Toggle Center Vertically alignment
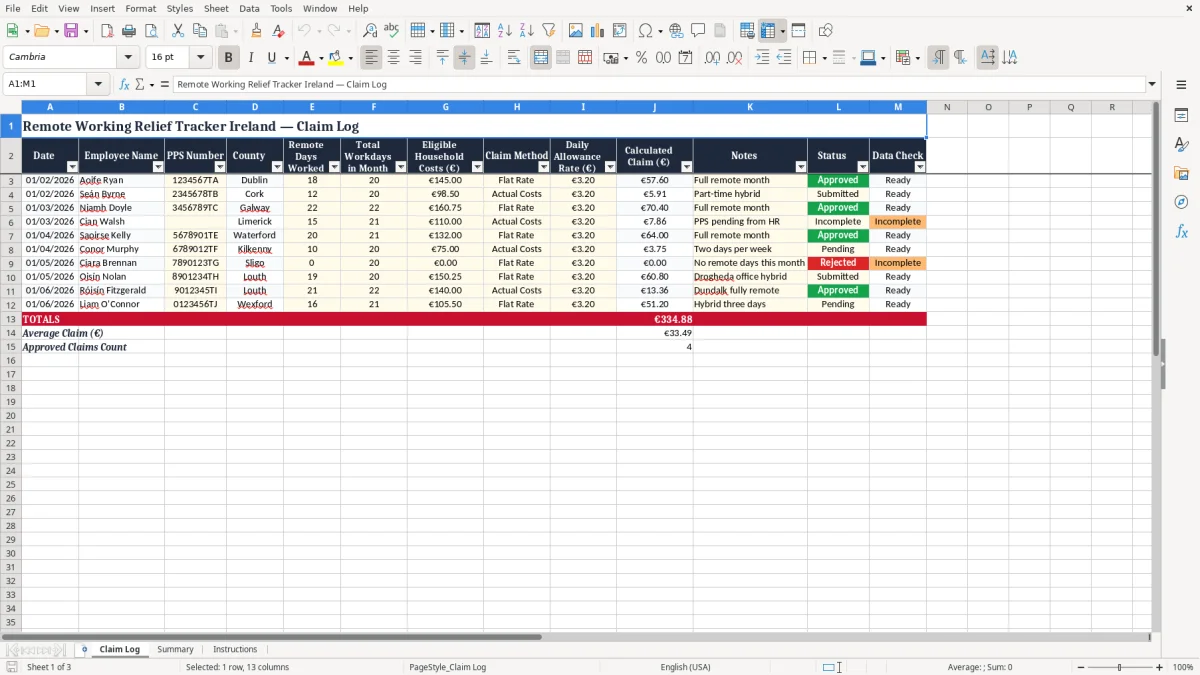 click(464, 58)
